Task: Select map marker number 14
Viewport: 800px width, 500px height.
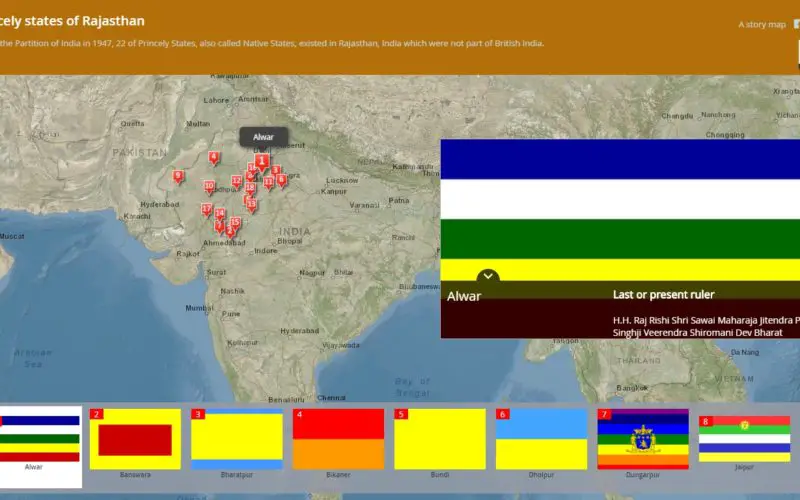Action: [x=220, y=215]
